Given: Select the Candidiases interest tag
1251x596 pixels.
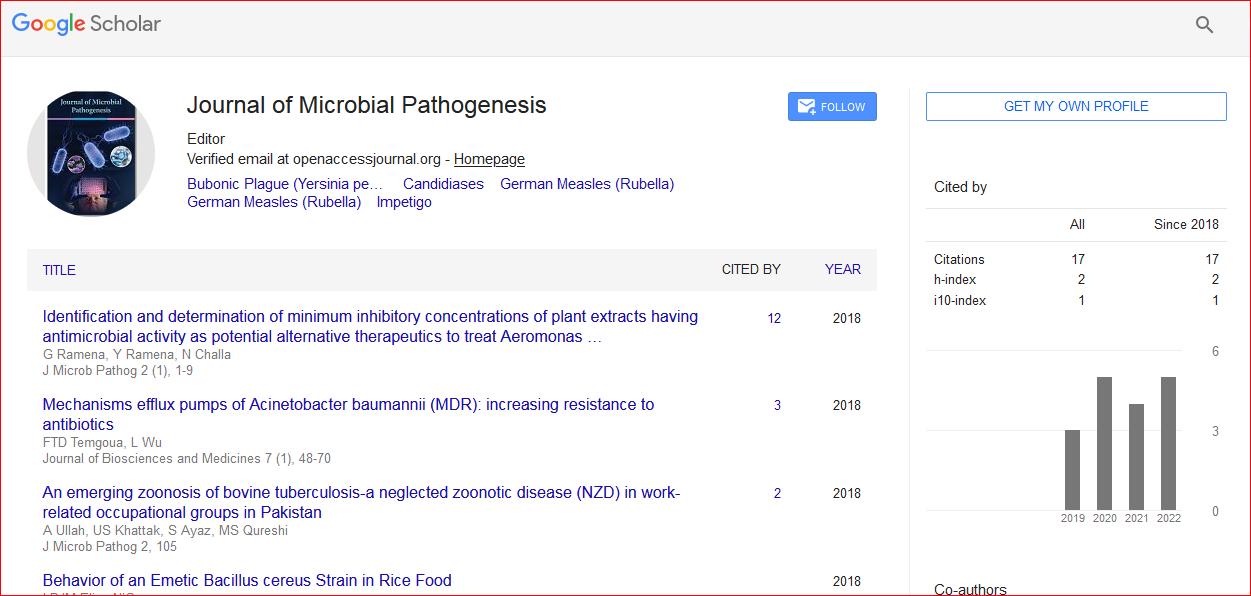Looking at the screenshot, I should pos(443,184).
